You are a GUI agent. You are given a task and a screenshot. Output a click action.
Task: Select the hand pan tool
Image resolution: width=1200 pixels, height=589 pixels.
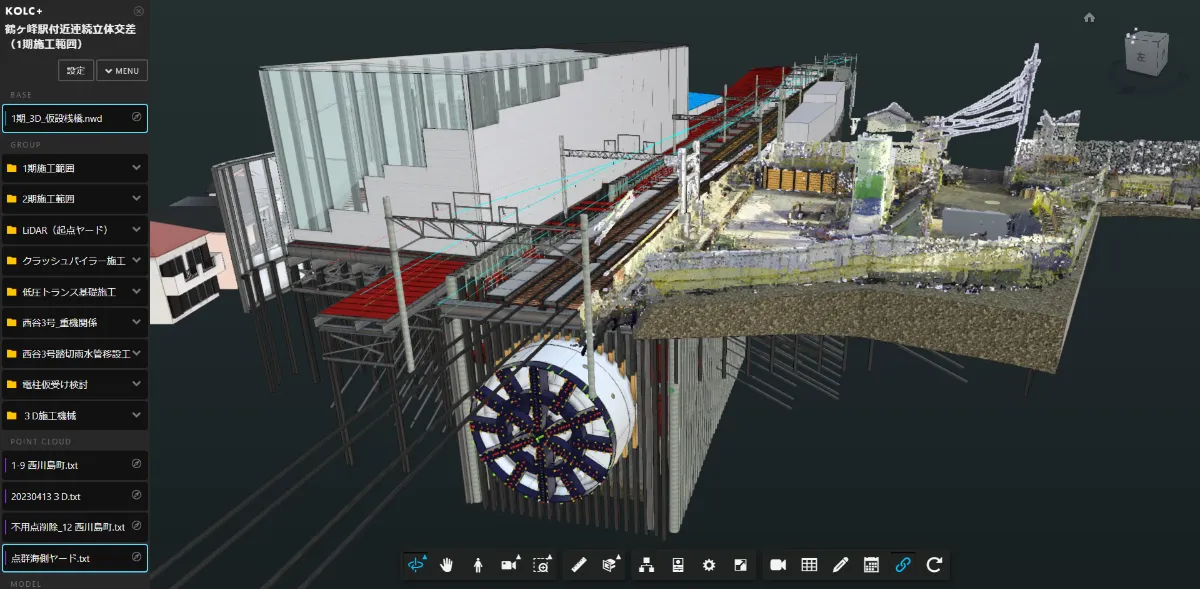447,565
